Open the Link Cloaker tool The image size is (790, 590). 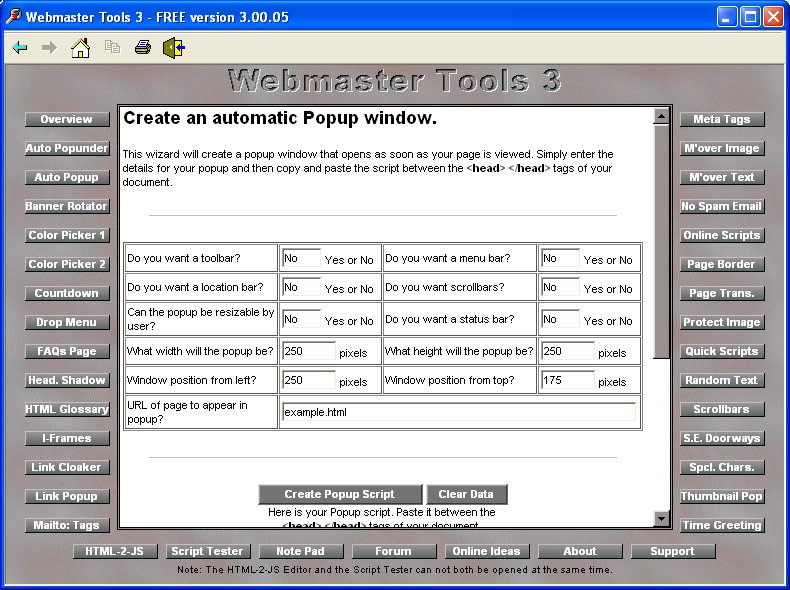click(67, 467)
